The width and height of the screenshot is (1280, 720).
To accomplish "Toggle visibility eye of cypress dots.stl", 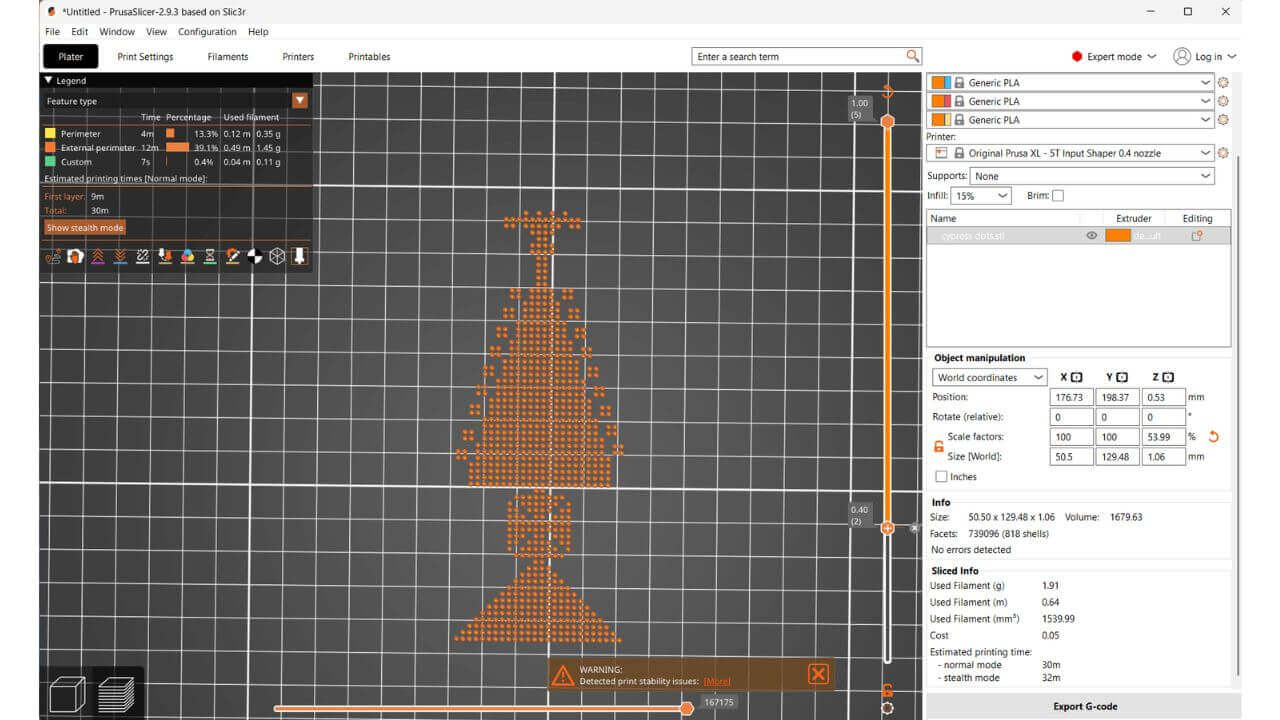I will pyautogui.click(x=1091, y=236).
